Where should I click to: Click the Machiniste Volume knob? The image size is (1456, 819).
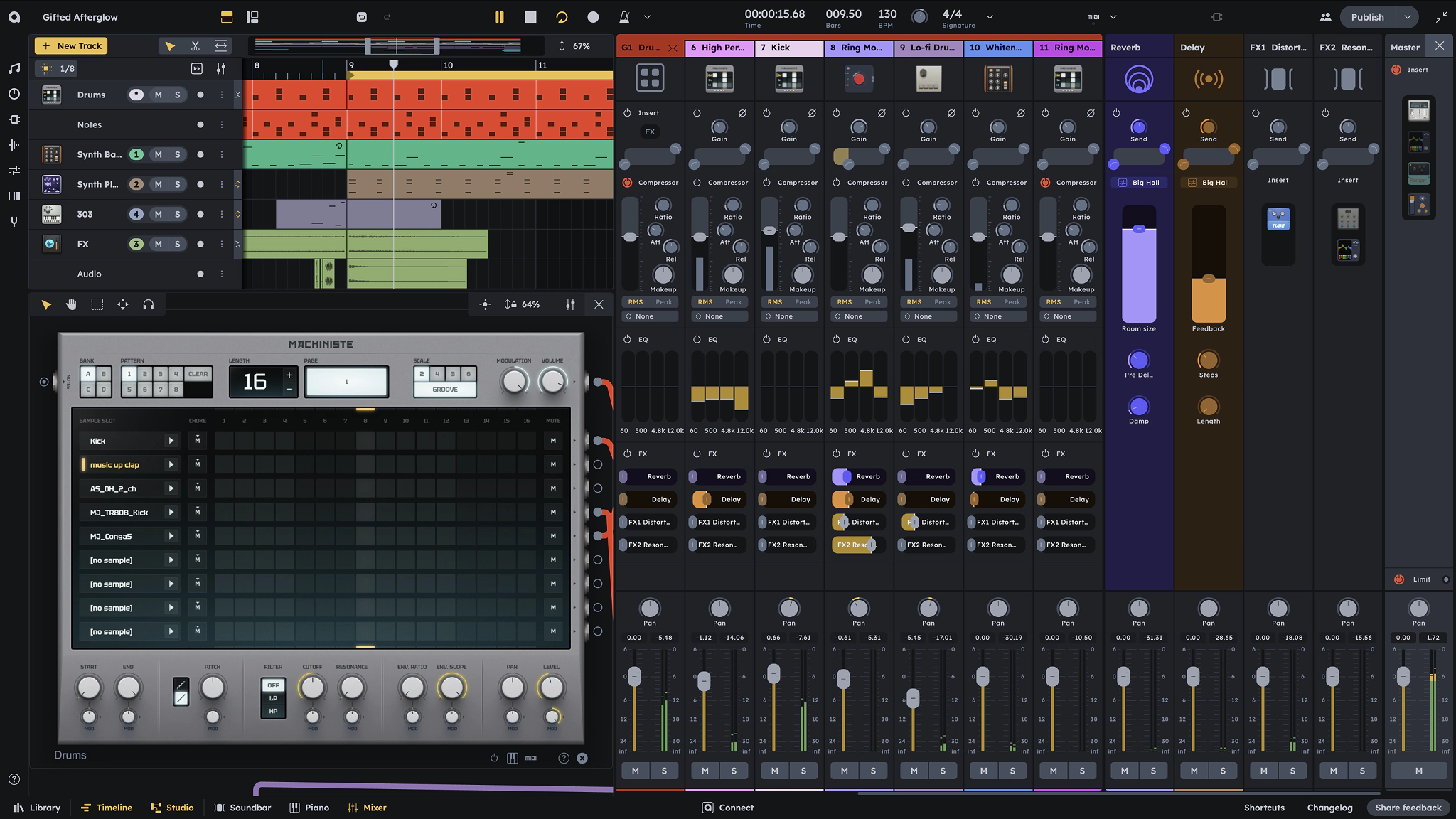(552, 382)
